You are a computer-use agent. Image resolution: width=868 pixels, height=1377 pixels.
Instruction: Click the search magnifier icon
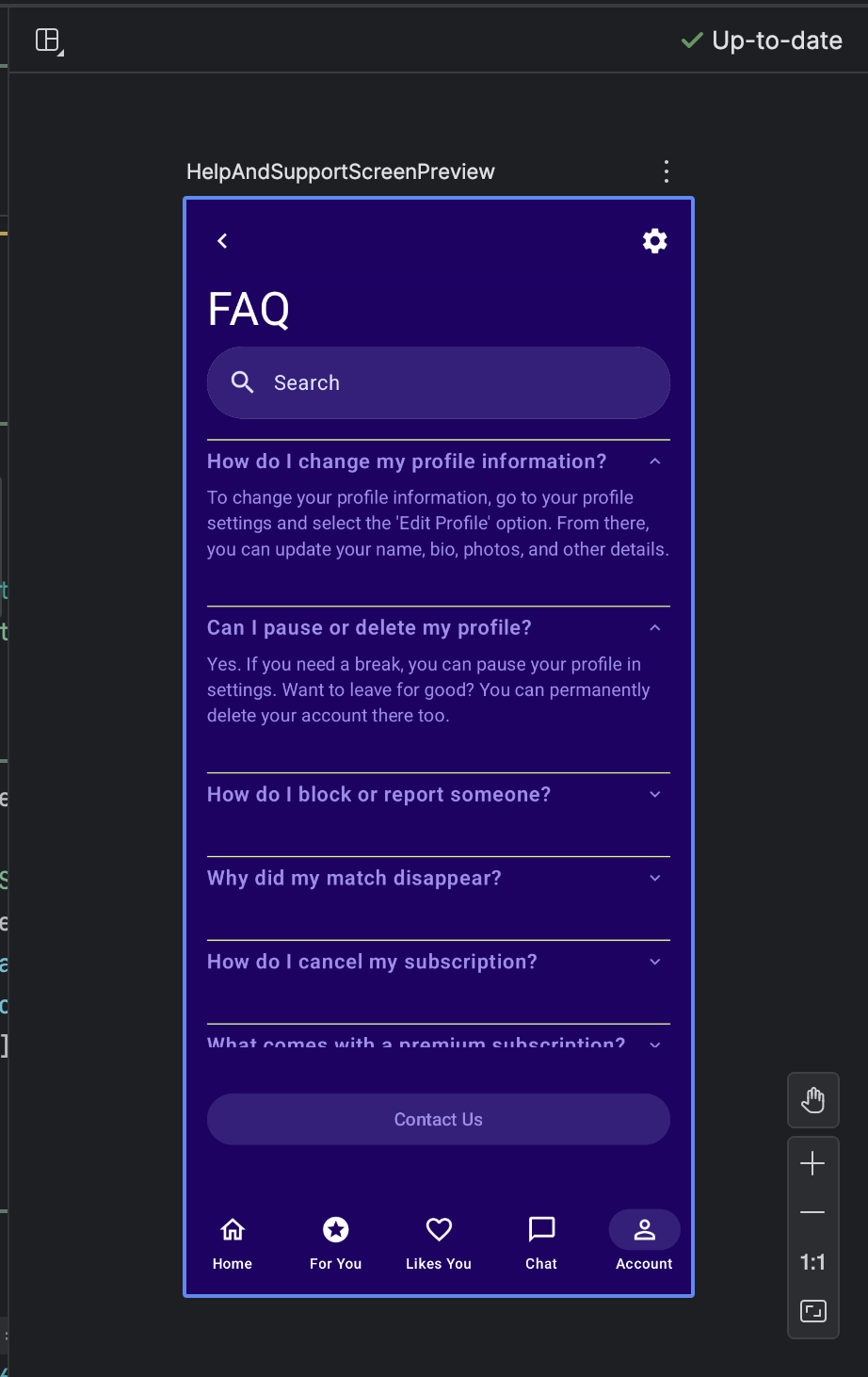(x=243, y=382)
